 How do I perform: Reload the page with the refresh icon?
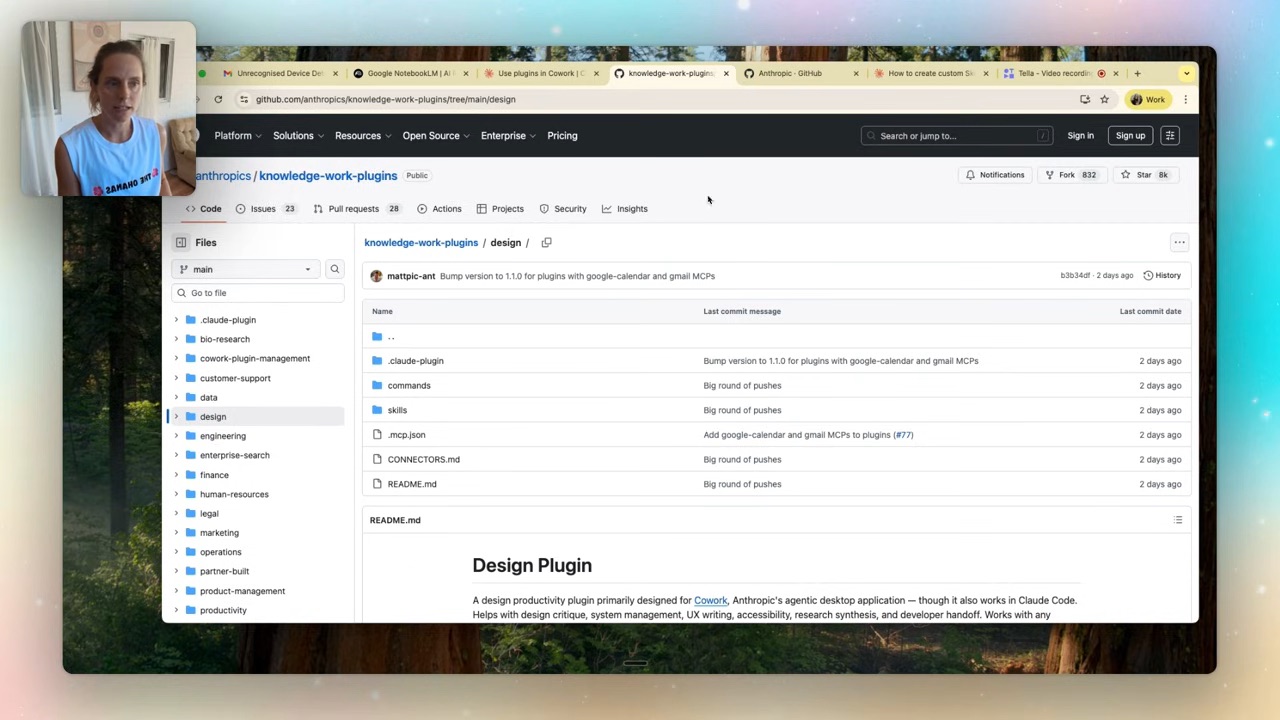point(218,99)
